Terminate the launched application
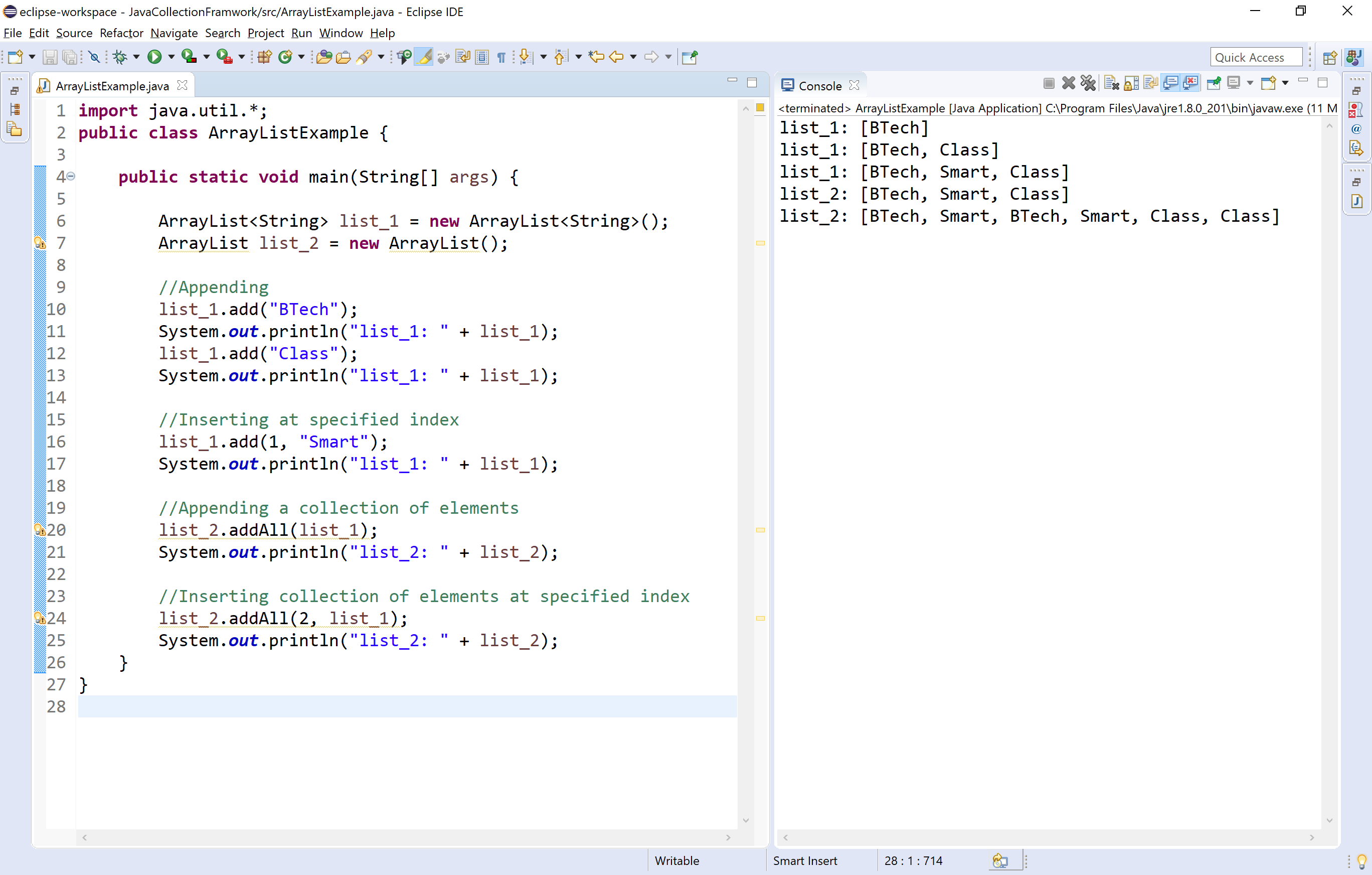1372x875 pixels. (1049, 83)
